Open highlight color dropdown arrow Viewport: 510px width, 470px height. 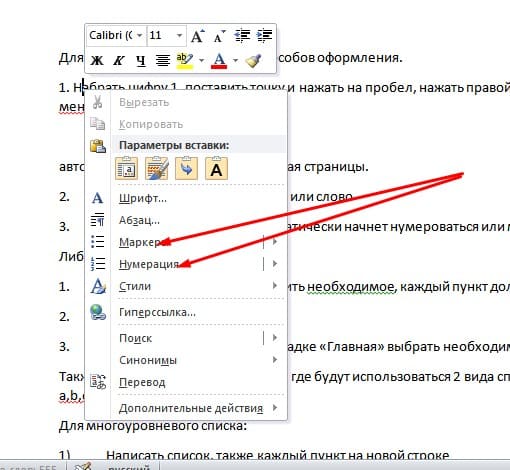pos(201,61)
